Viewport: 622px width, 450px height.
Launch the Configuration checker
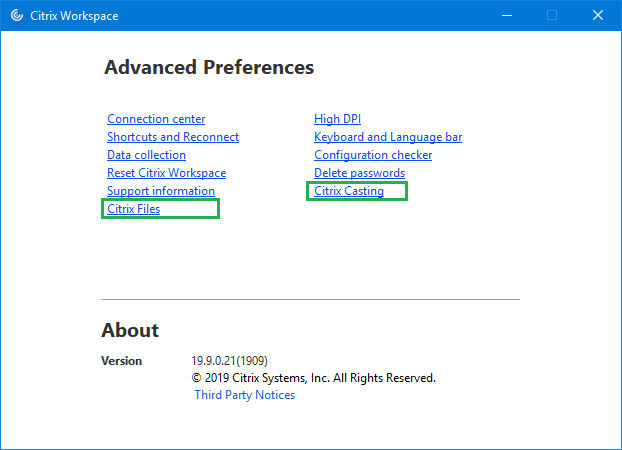point(373,155)
